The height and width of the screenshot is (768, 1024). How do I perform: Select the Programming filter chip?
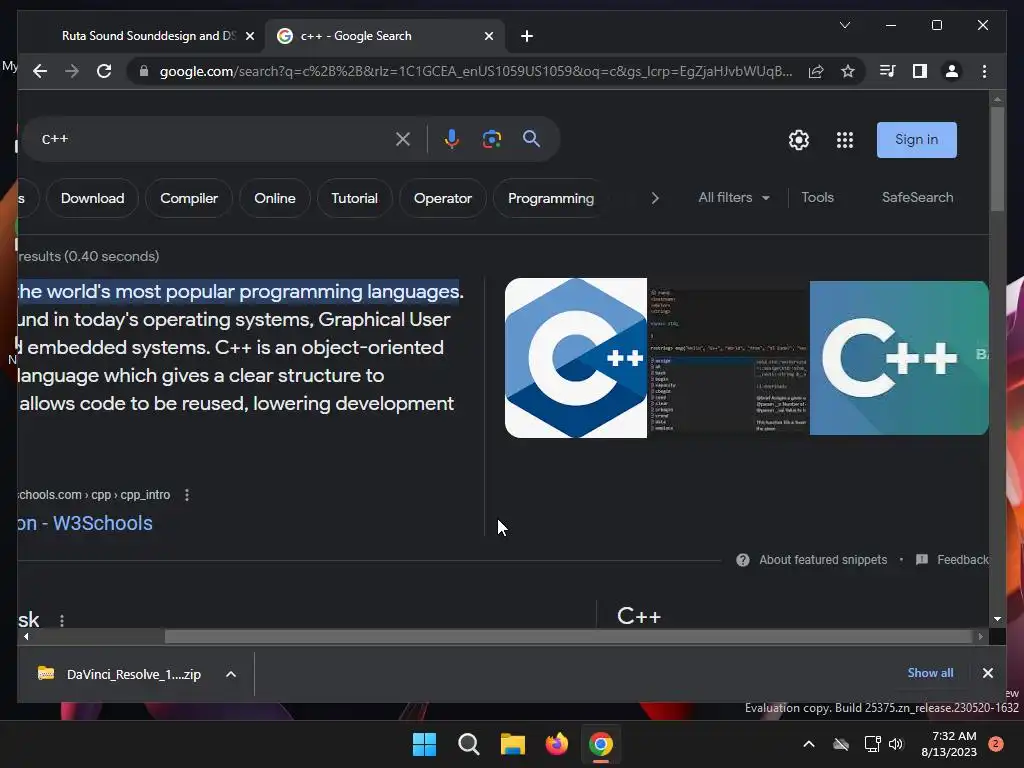551,198
